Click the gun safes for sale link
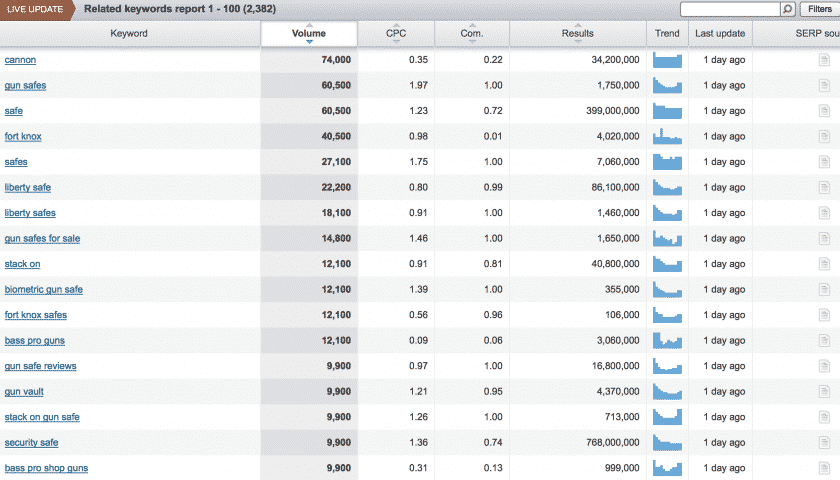 click(x=42, y=239)
